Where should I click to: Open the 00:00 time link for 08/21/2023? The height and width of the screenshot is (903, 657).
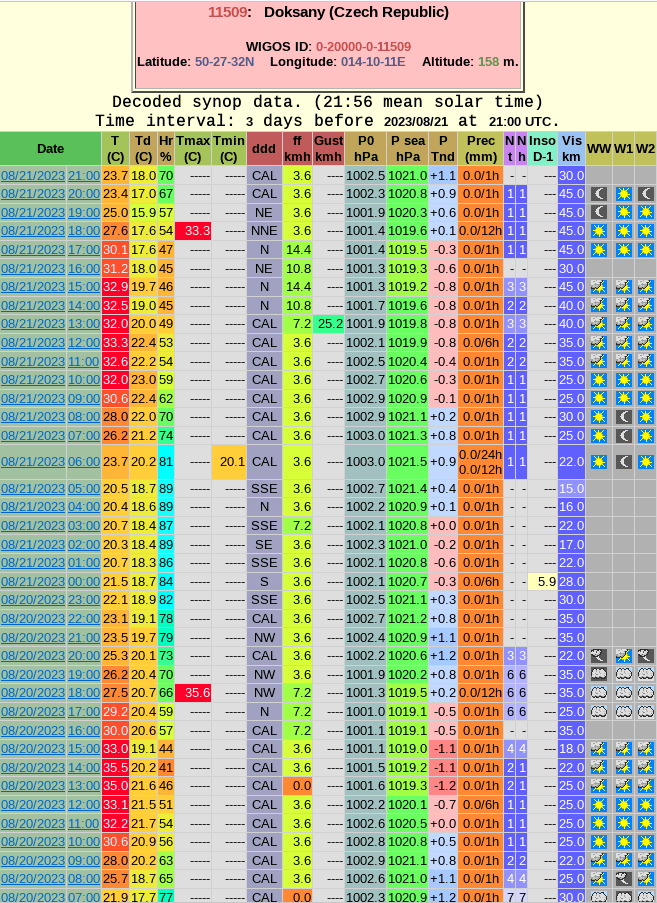(x=84, y=582)
